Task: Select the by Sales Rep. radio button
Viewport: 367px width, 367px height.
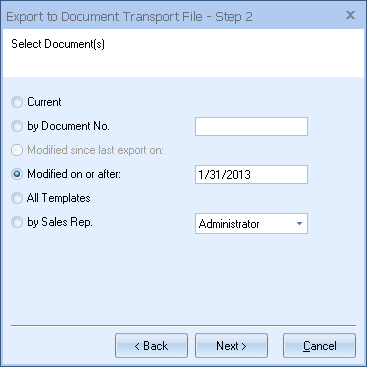Action: click(17, 222)
